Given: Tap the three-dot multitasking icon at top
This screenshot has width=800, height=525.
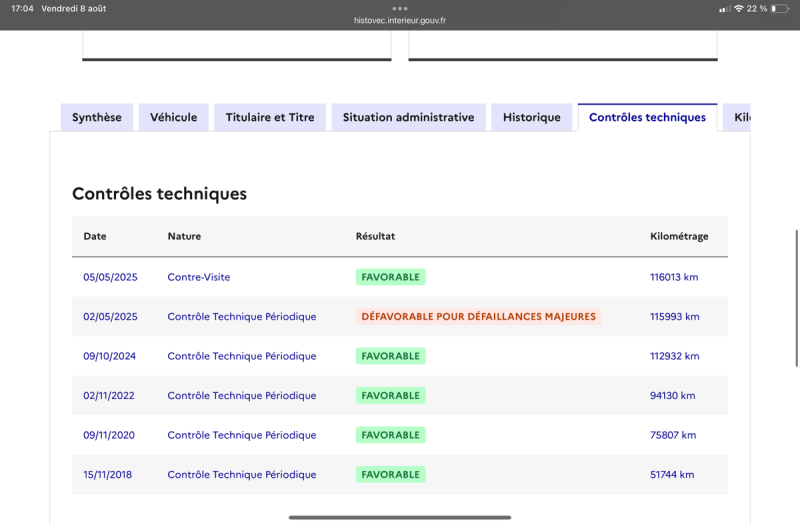Looking at the screenshot, I should click(400, 8).
